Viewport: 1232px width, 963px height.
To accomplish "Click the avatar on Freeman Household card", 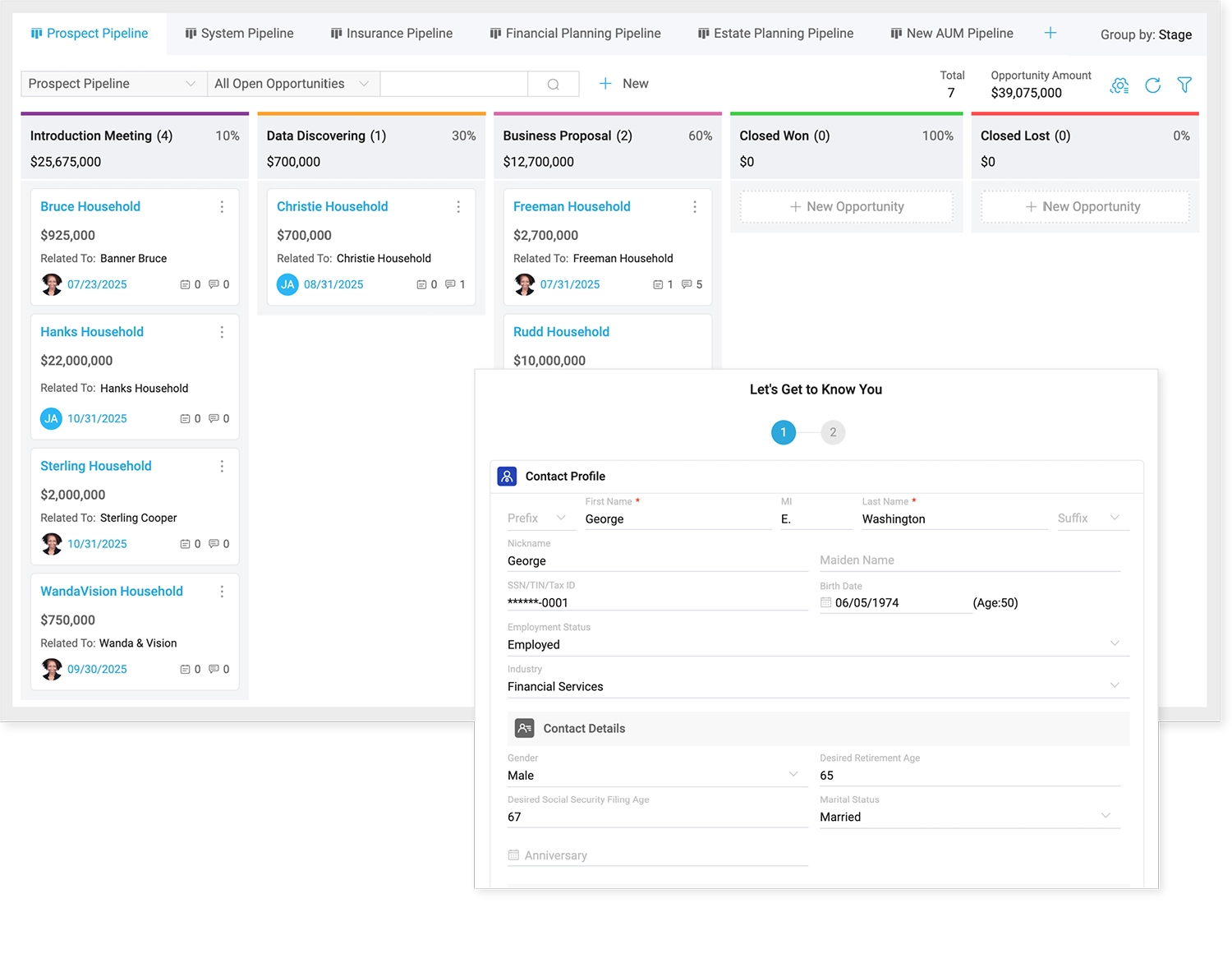I will click(x=524, y=284).
